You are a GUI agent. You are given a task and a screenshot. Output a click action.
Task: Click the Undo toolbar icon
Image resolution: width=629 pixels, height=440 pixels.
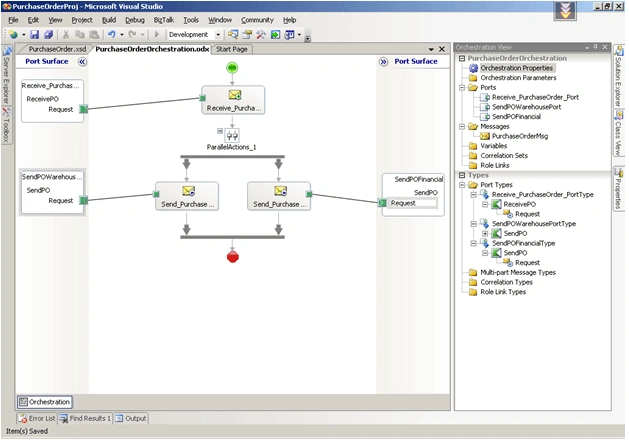[112, 34]
